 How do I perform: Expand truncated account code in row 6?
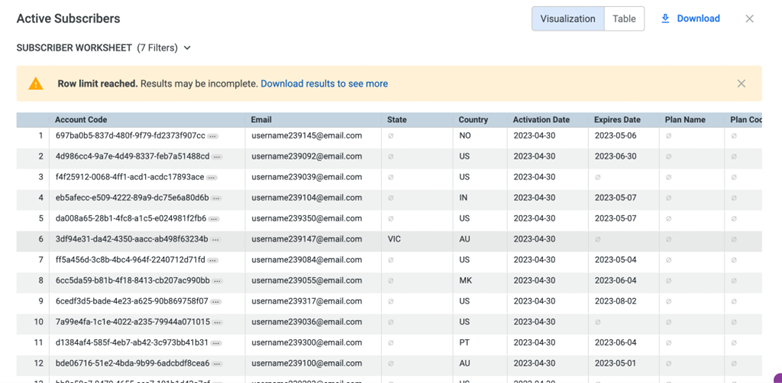(x=215, y=240)
